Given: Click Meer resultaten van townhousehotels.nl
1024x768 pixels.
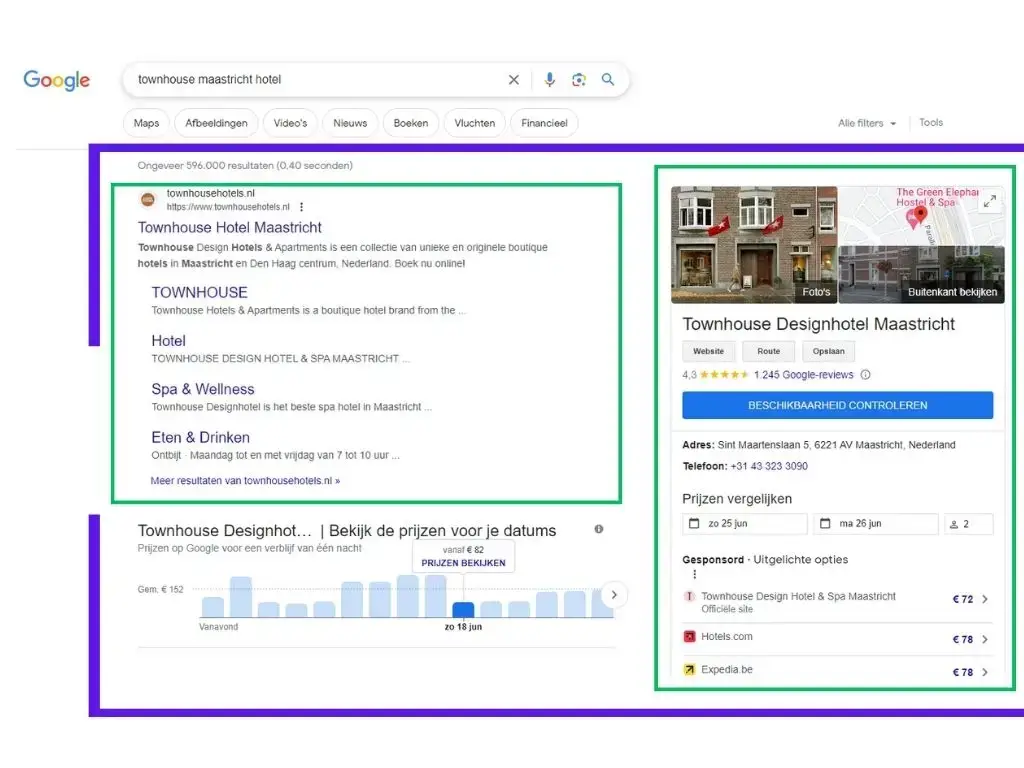Looking at the screenshot, I should pyautogui.click(x=245, y=481).
